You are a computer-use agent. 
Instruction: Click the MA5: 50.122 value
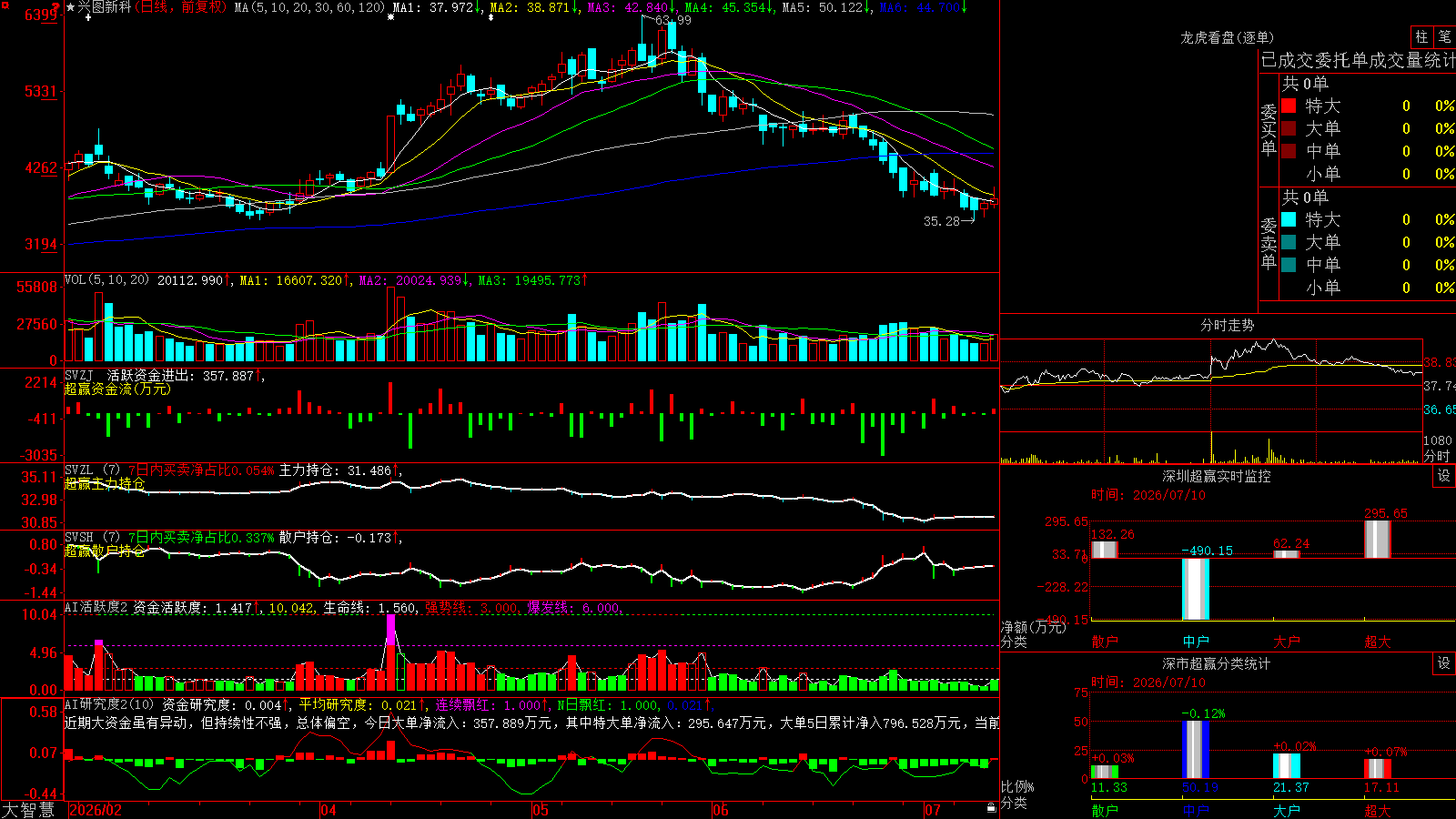823,7
